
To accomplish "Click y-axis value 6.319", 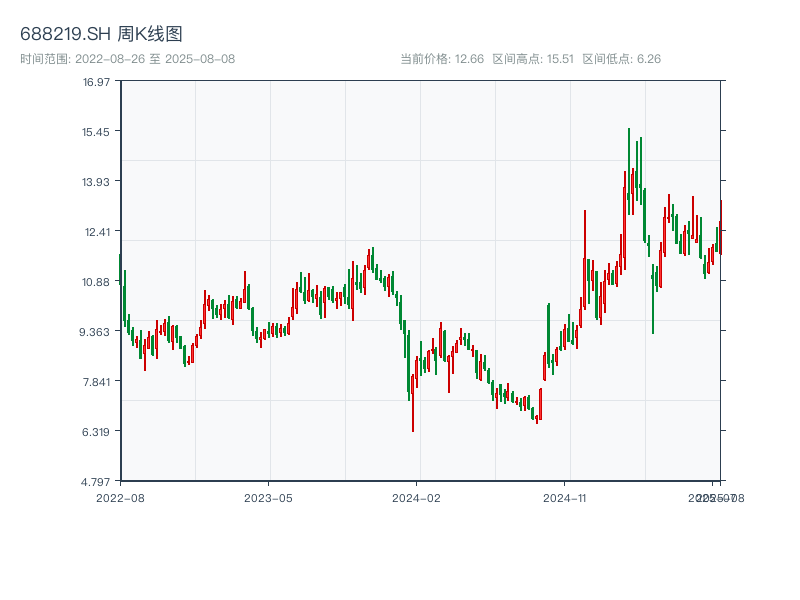I will click(x=96, y=432).
